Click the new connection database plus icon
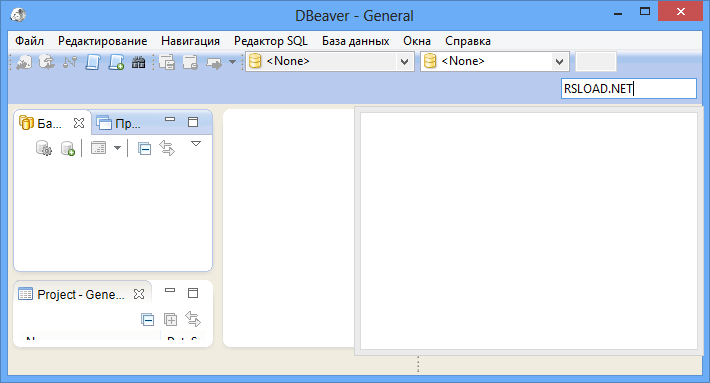Image resolution: width=710 pixels, height=383 pixels. coord(67,148)
